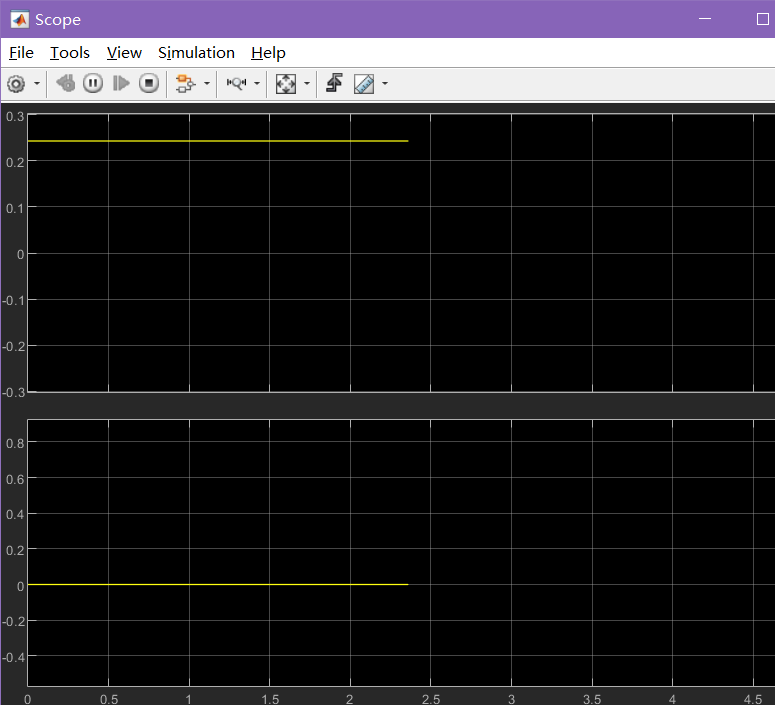775x705 pixels.
Task: Open the File menu
Action: 21,53
